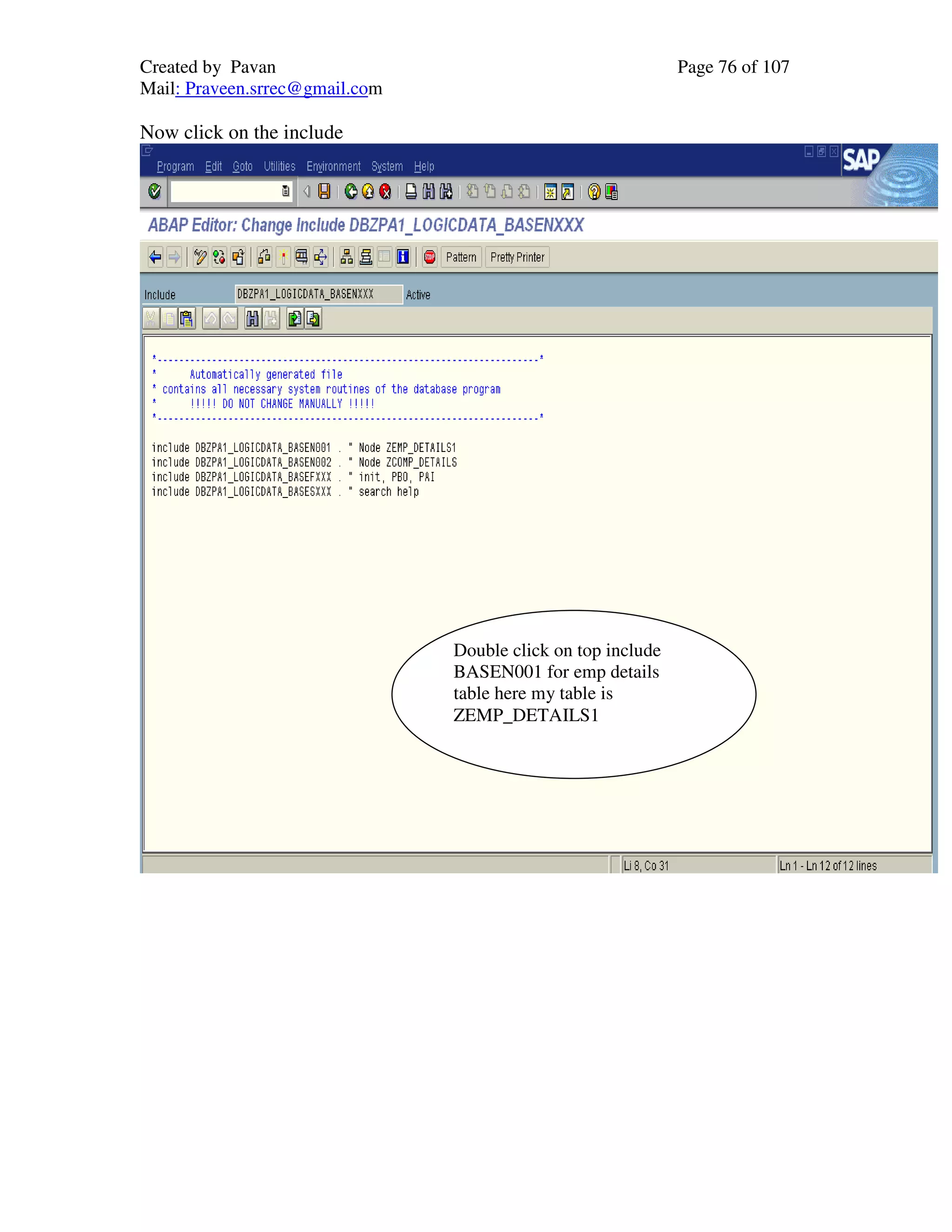The height and width of the screenshot is (1232, 952).
Task: Click the yellow Download local file icon
Action: tap(313, 319)
